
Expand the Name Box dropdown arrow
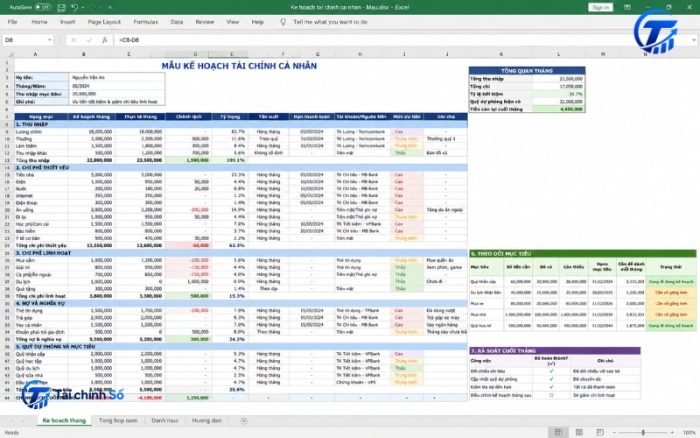click(x=49, y=40)
